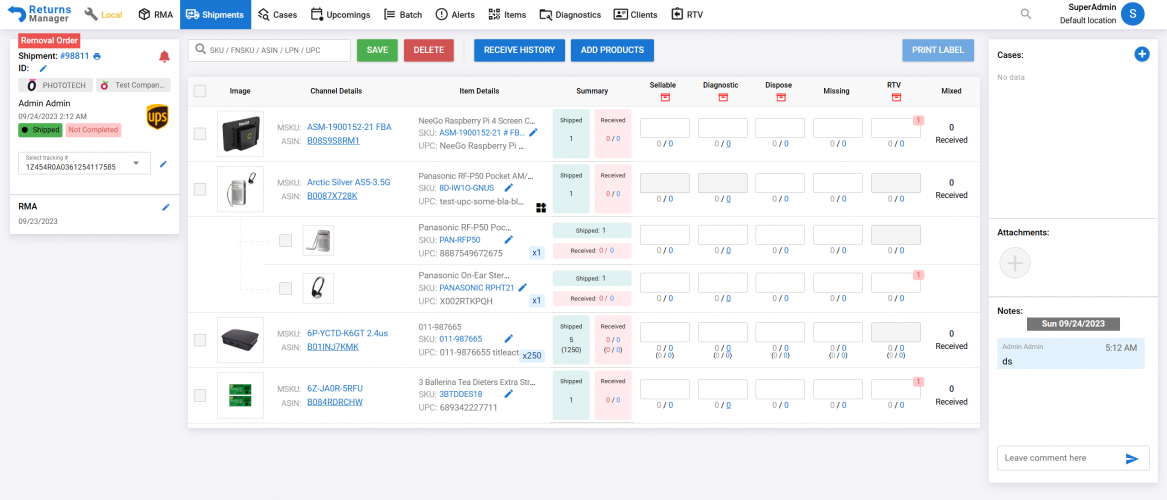Click ADD PRODUCTS button

[613, 50]
